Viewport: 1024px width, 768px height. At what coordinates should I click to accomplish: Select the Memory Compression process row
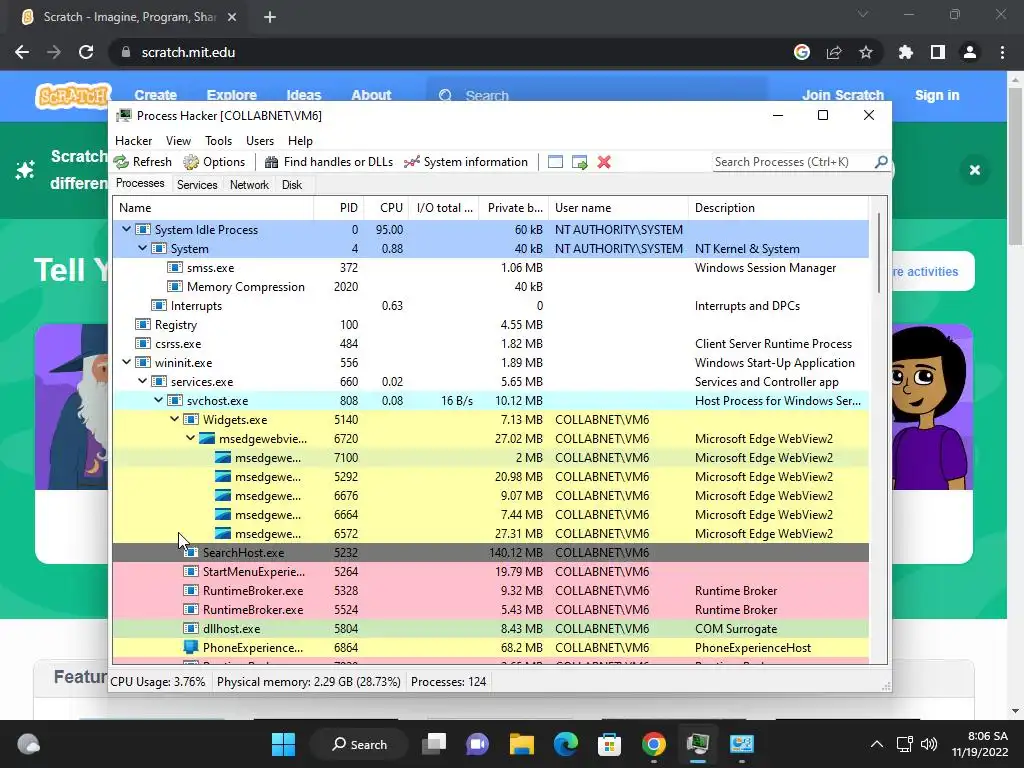[x=490, y=287]
